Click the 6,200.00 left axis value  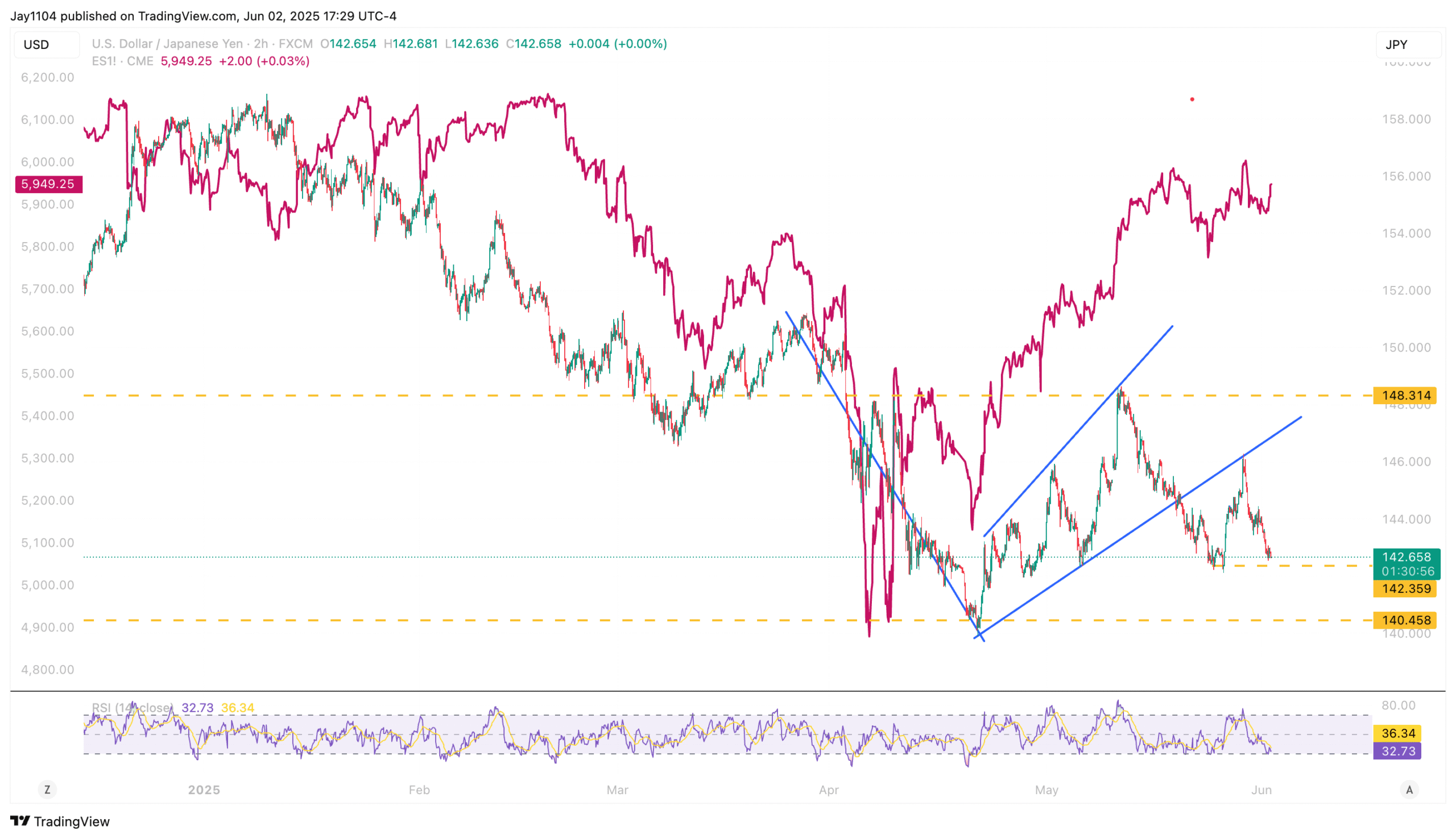47,77
